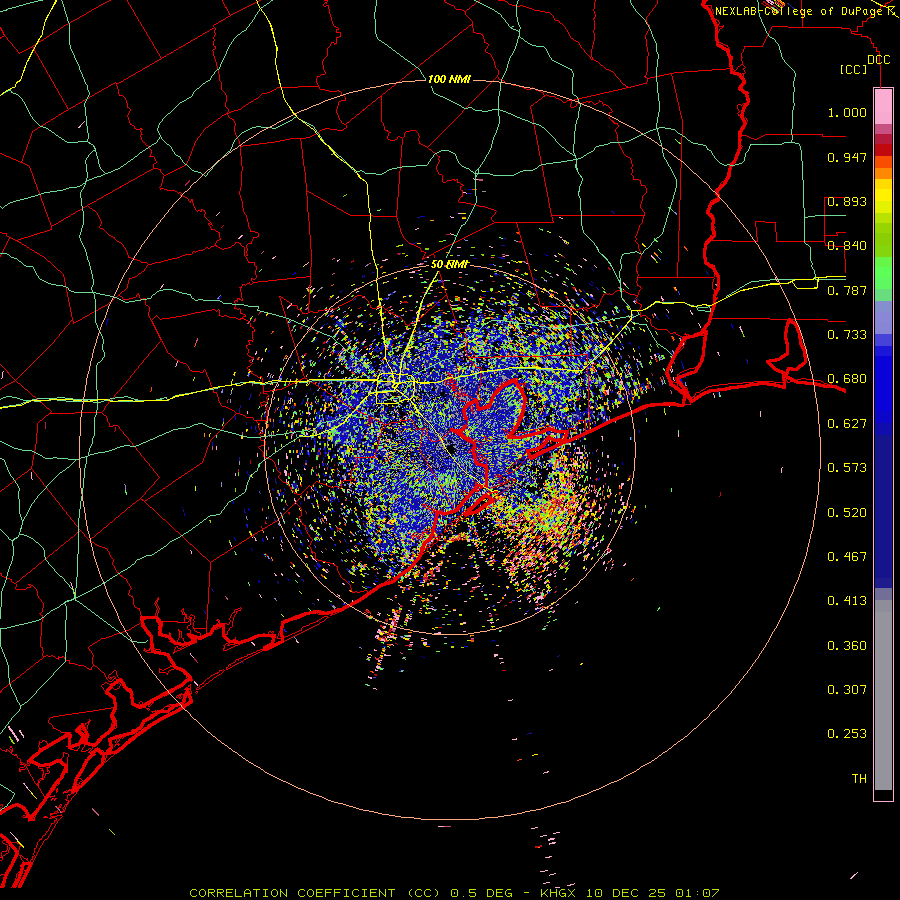Image resolution: width=900 pixels, height=900 pixels.
Task: Click the 0.680 scale value
Action: coord(847,379)
